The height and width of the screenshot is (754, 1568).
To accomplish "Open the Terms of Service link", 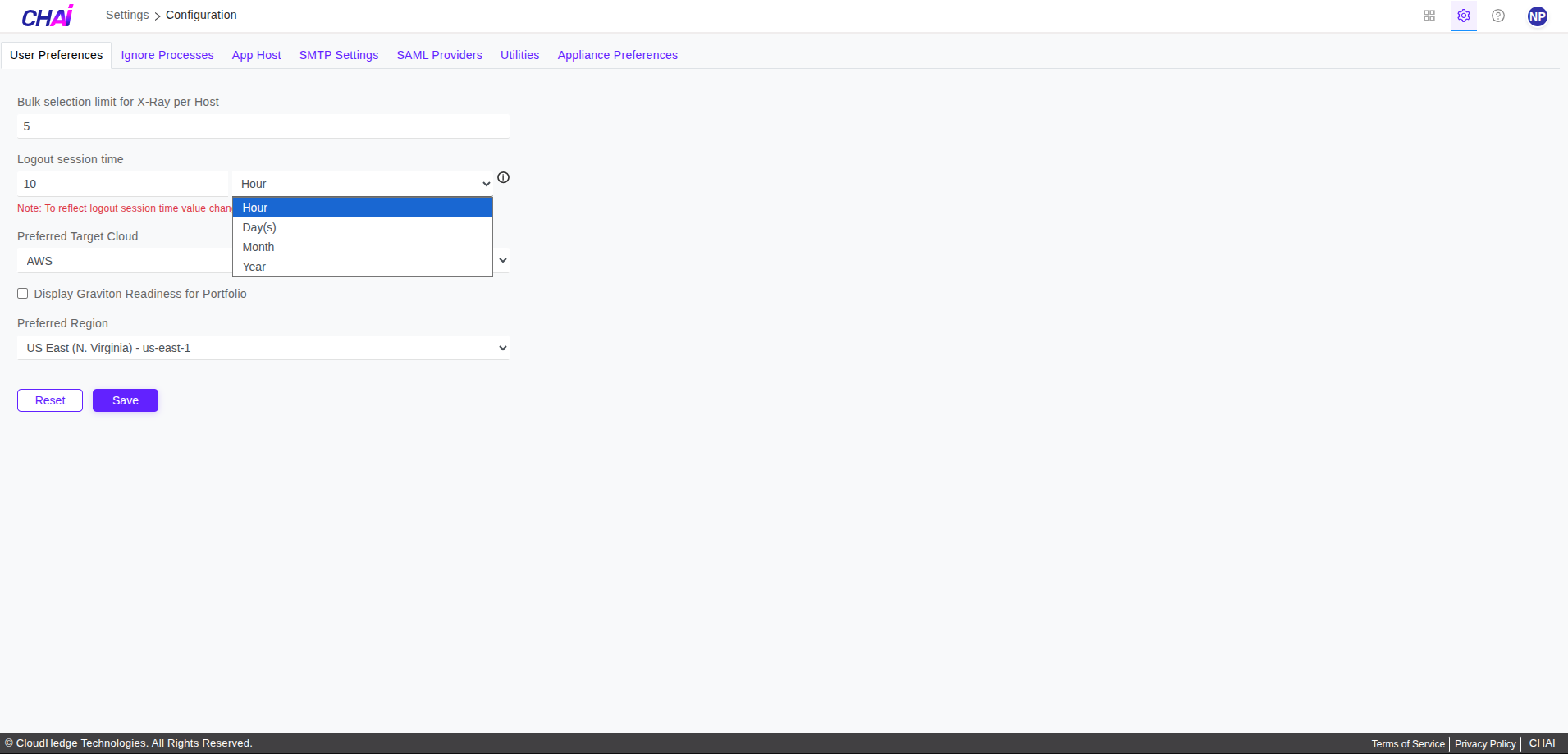I will coord(1407,744).
